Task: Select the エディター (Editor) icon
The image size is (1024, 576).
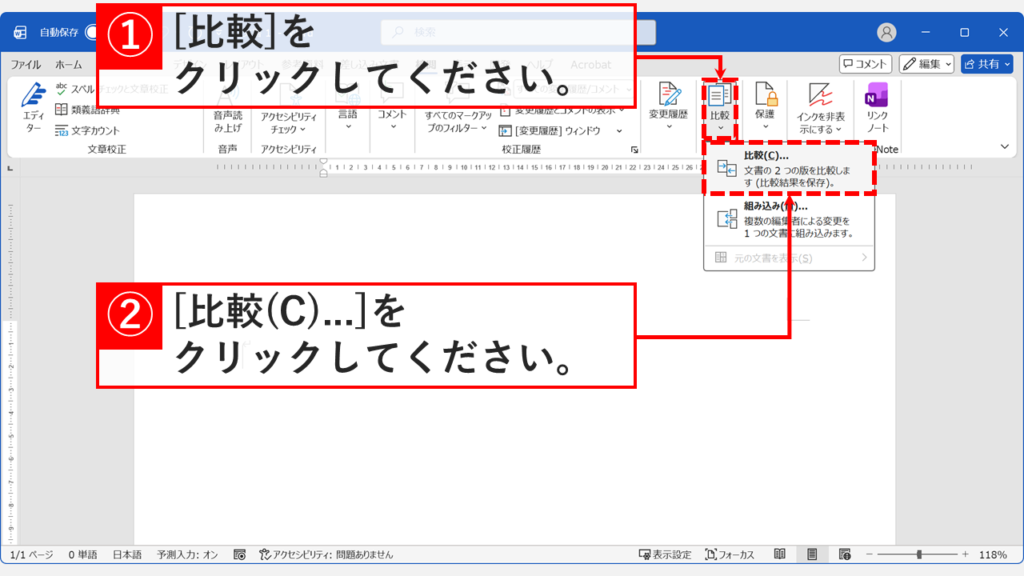Action: click(x=31, y=98)
